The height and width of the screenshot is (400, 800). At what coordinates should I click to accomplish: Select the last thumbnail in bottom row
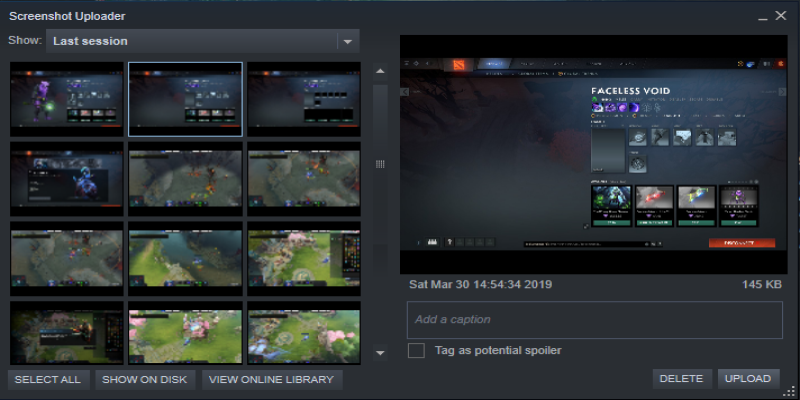pos(304,333)
